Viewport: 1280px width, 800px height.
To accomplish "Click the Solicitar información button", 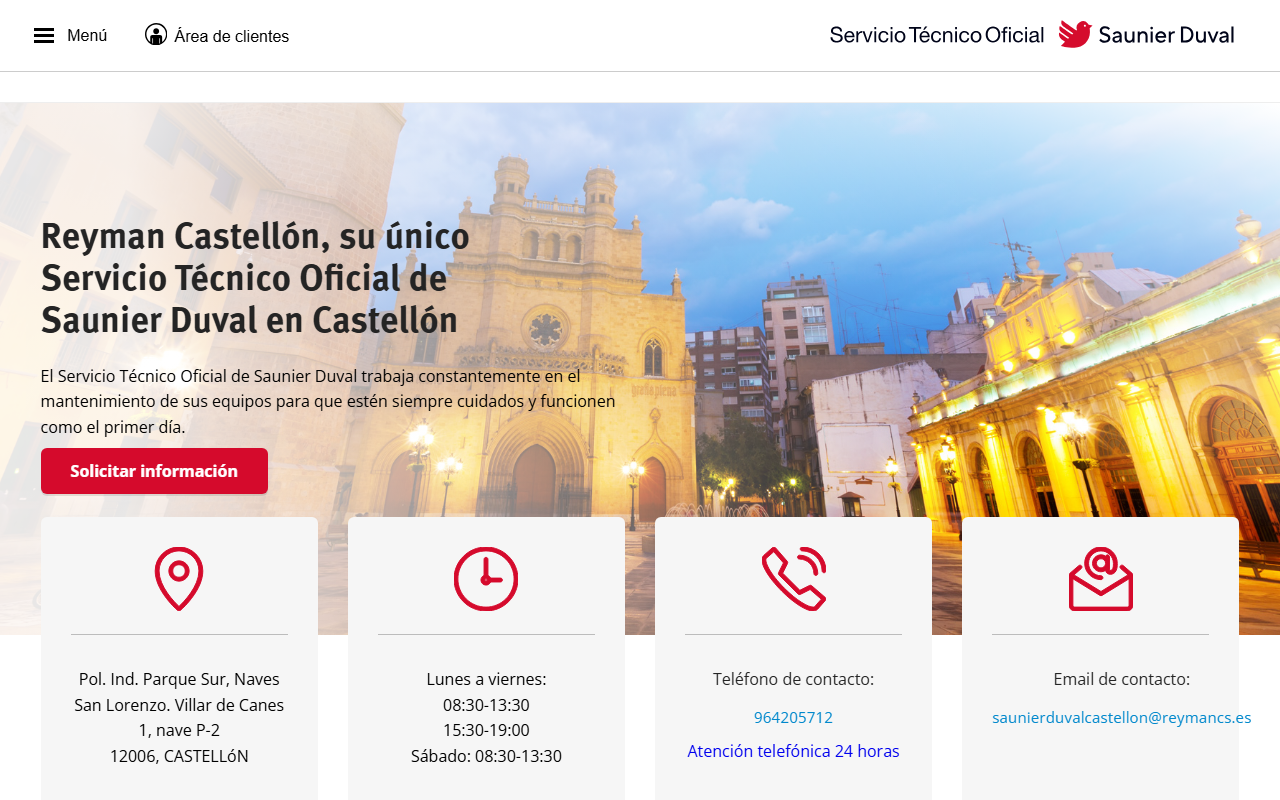I will [x=154, y=471].
